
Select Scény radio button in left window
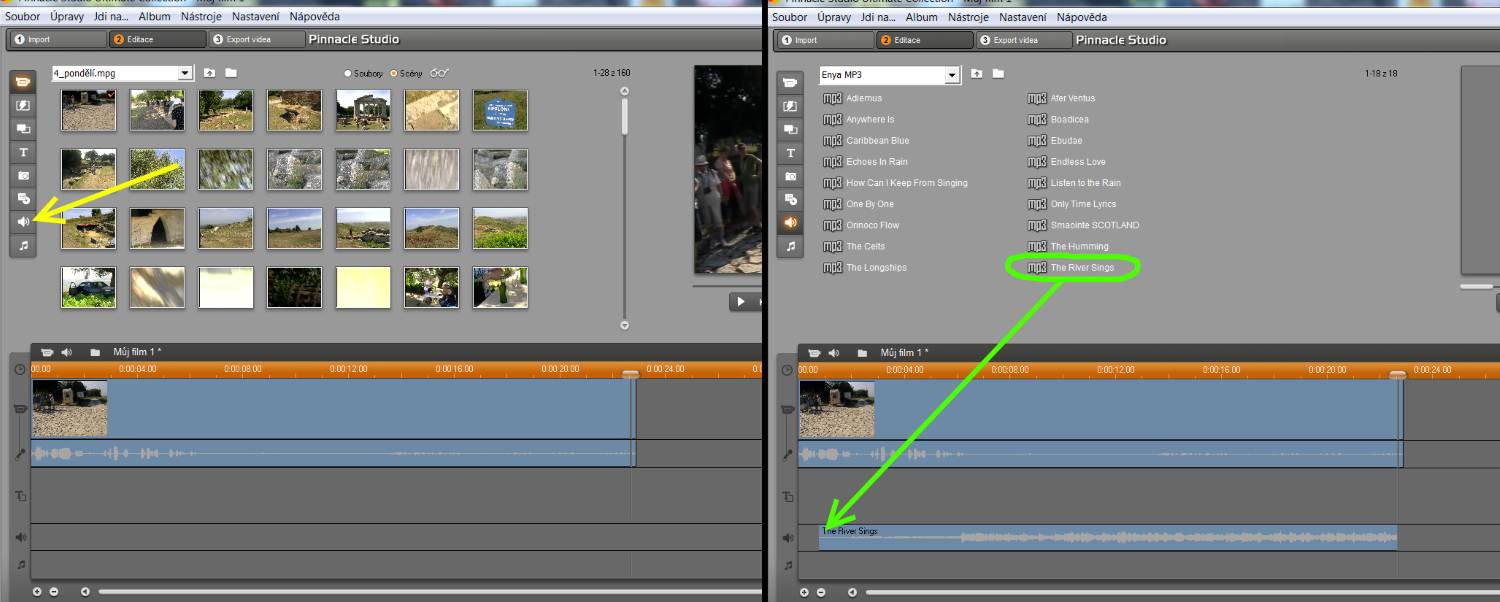click(393, 74)
